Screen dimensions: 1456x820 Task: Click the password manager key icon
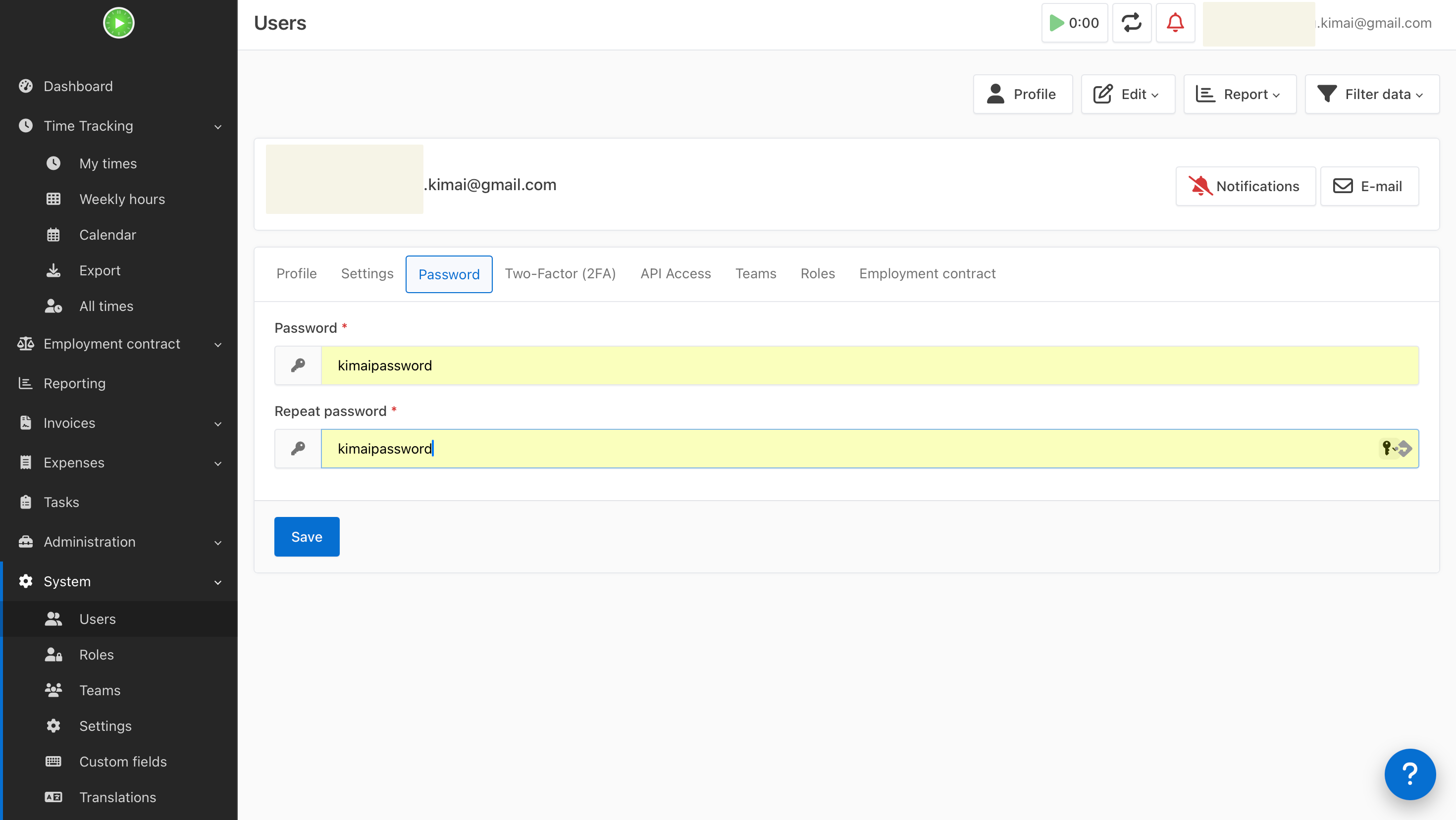pyautogui.click(x=1388, y=448)
